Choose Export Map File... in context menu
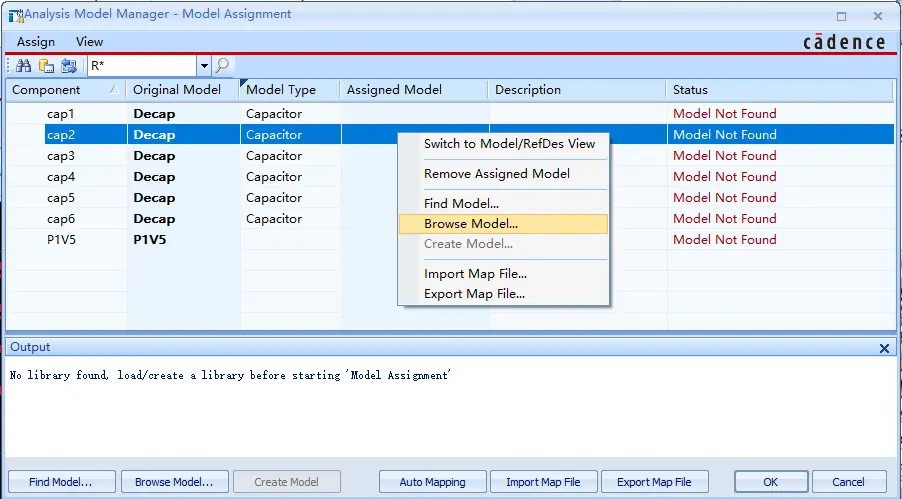This screenshot has height=499, width=902. tap(474, 294)
